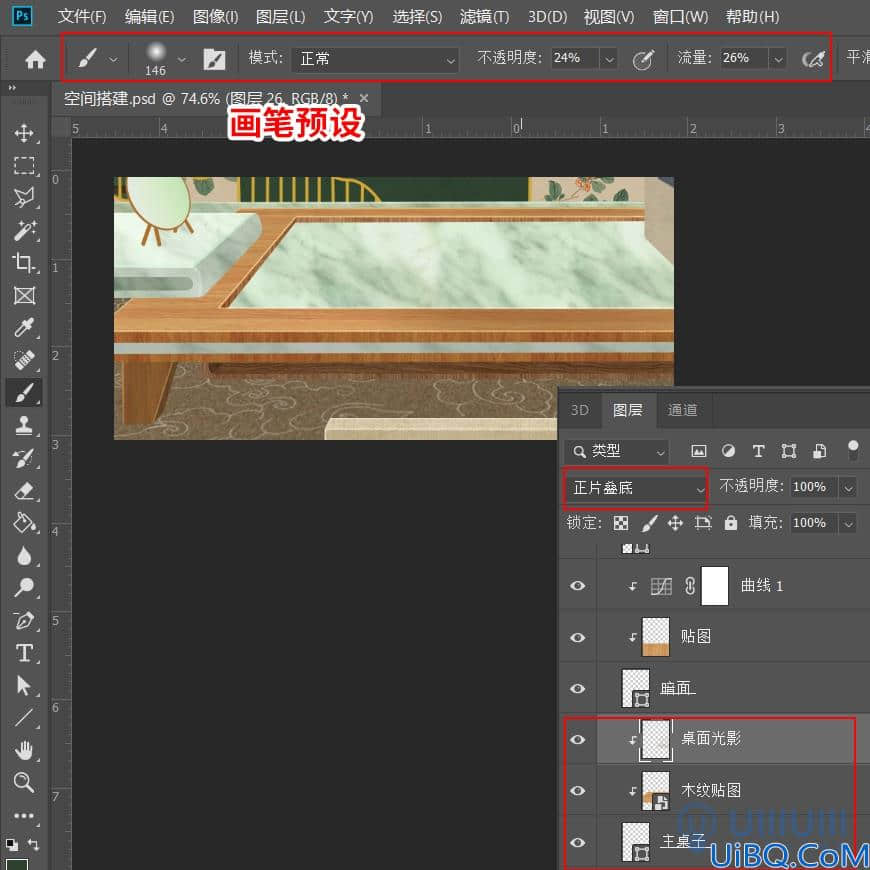Select the Hand tool
This screenshot has width=870, height=870.
tap(24, 751)
